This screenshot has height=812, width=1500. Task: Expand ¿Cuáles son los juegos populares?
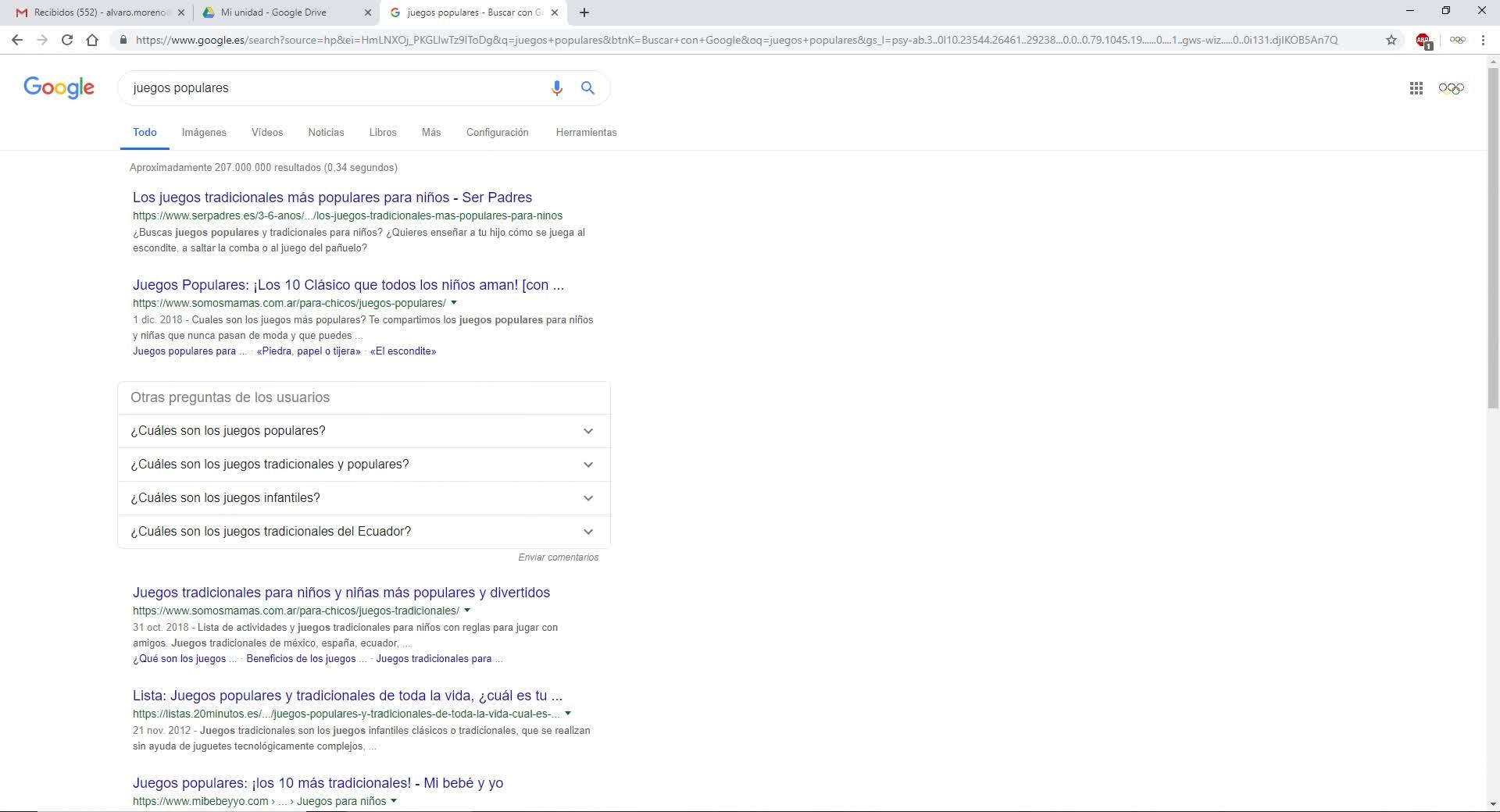[363, 431]
